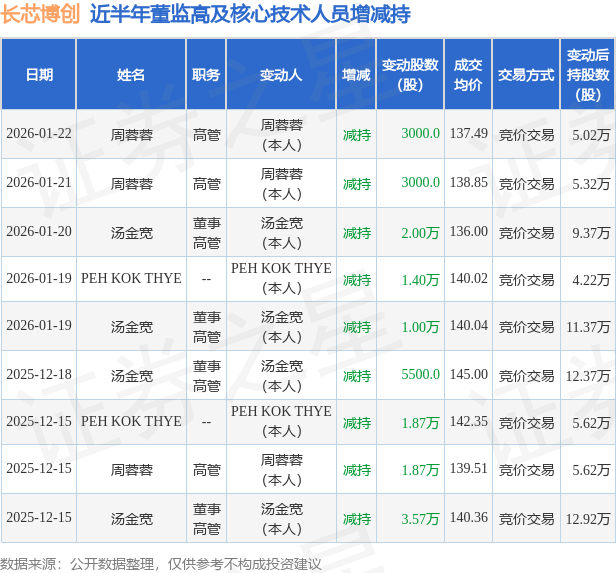This screenshot has height=573, width=616.
Task: Click price 138.85
Action: tap(468, 183)
